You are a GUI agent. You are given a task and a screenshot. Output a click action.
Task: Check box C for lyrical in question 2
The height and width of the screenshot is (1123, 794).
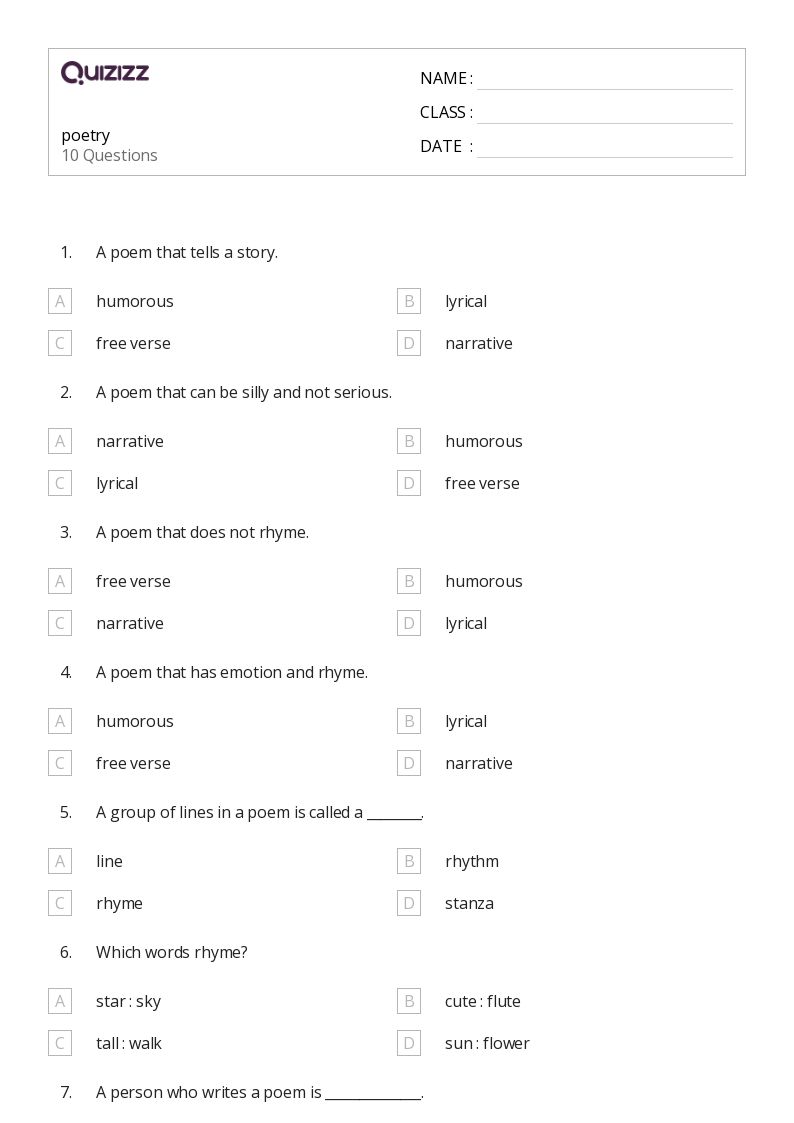60,483
